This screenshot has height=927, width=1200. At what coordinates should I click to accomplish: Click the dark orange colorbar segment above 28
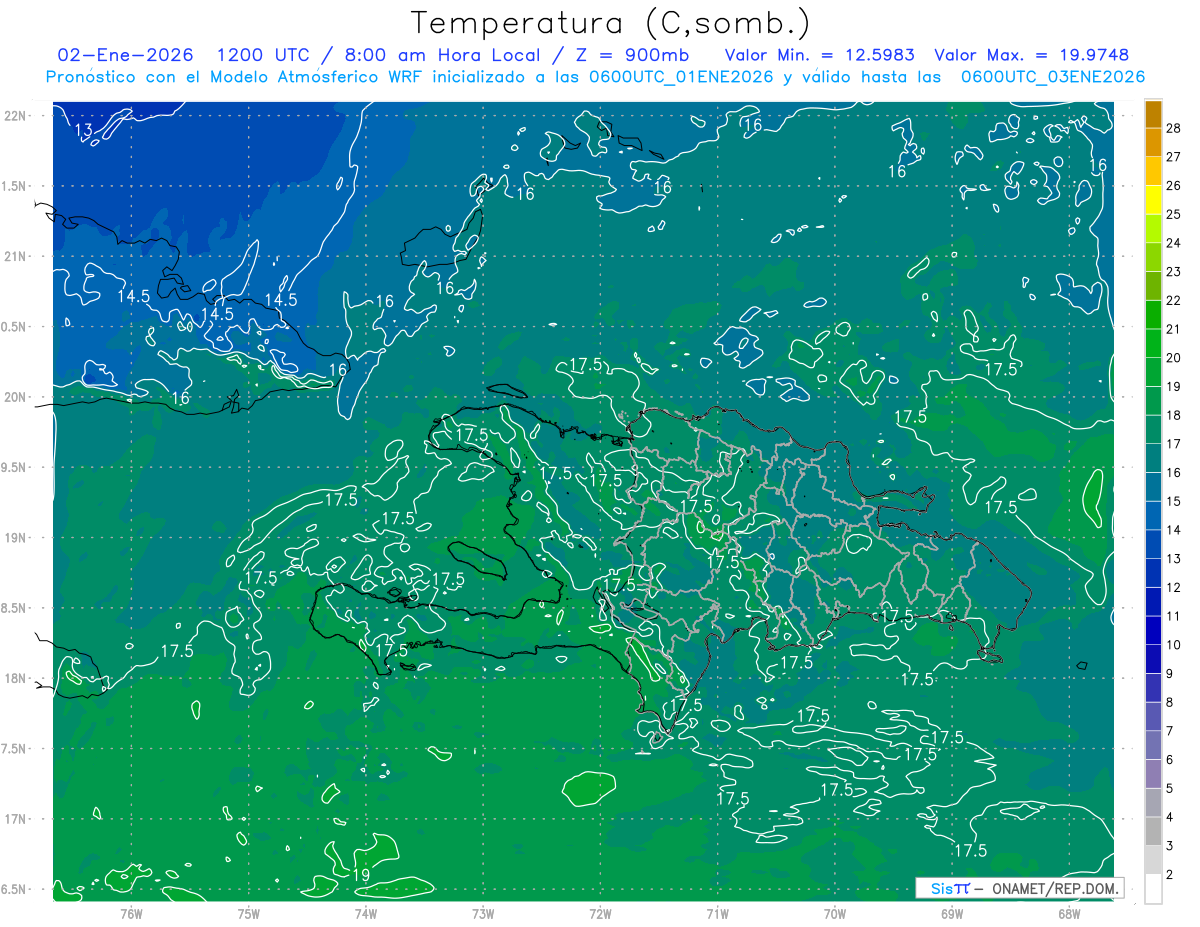pos(1153,114)
